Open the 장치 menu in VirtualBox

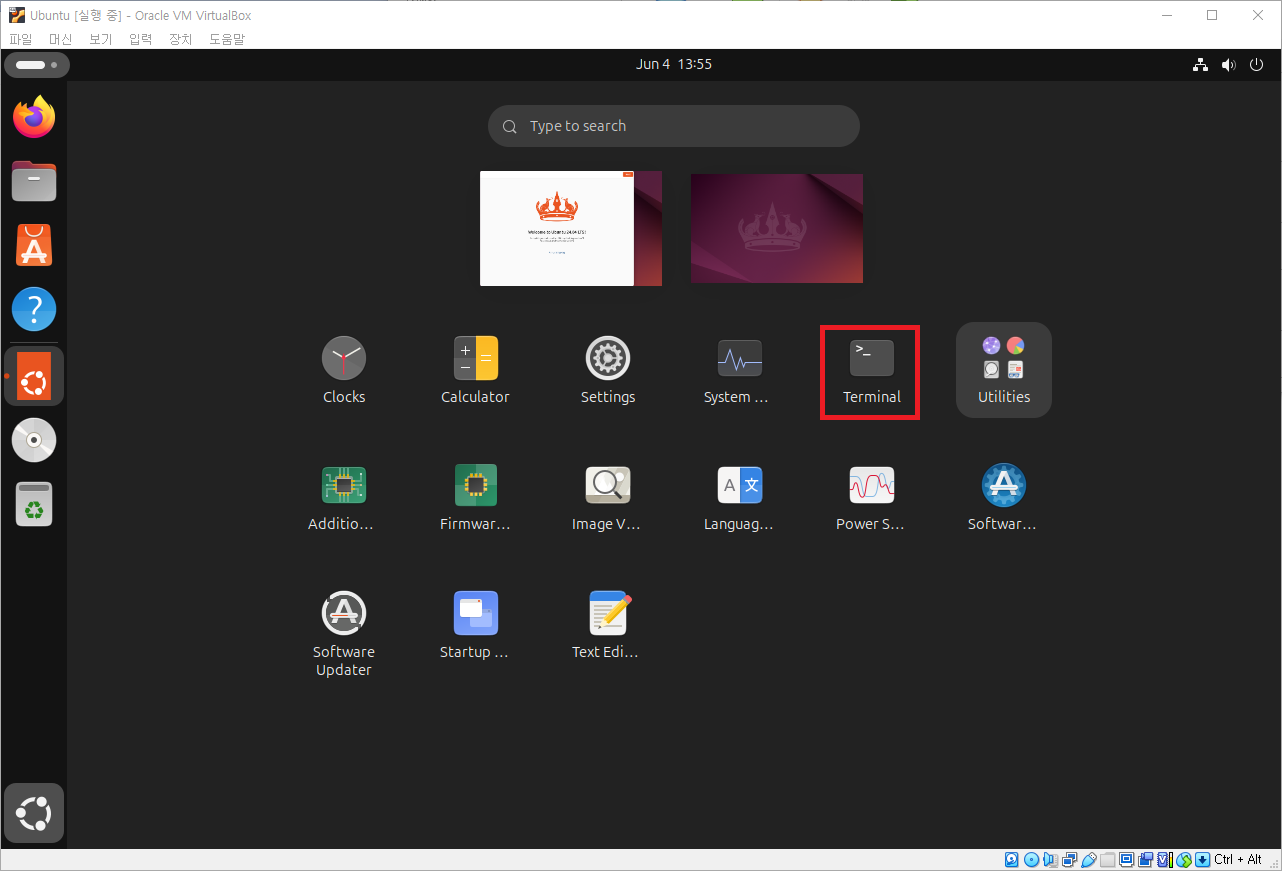(180, 39)
